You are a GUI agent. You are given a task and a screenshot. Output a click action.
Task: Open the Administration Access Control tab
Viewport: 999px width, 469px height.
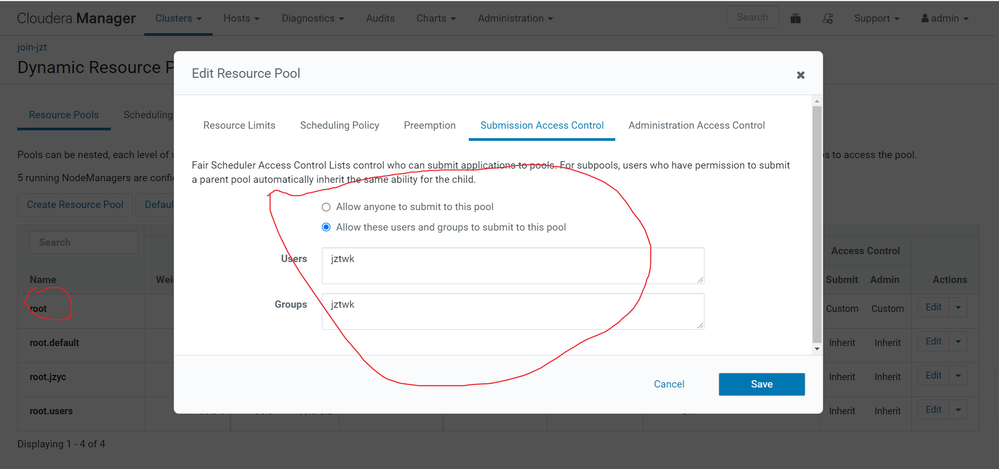pos(696,126)
